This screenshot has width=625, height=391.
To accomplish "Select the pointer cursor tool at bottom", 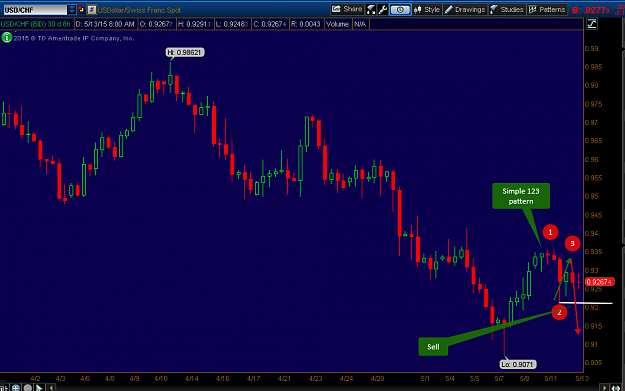I will pos(39,387).
